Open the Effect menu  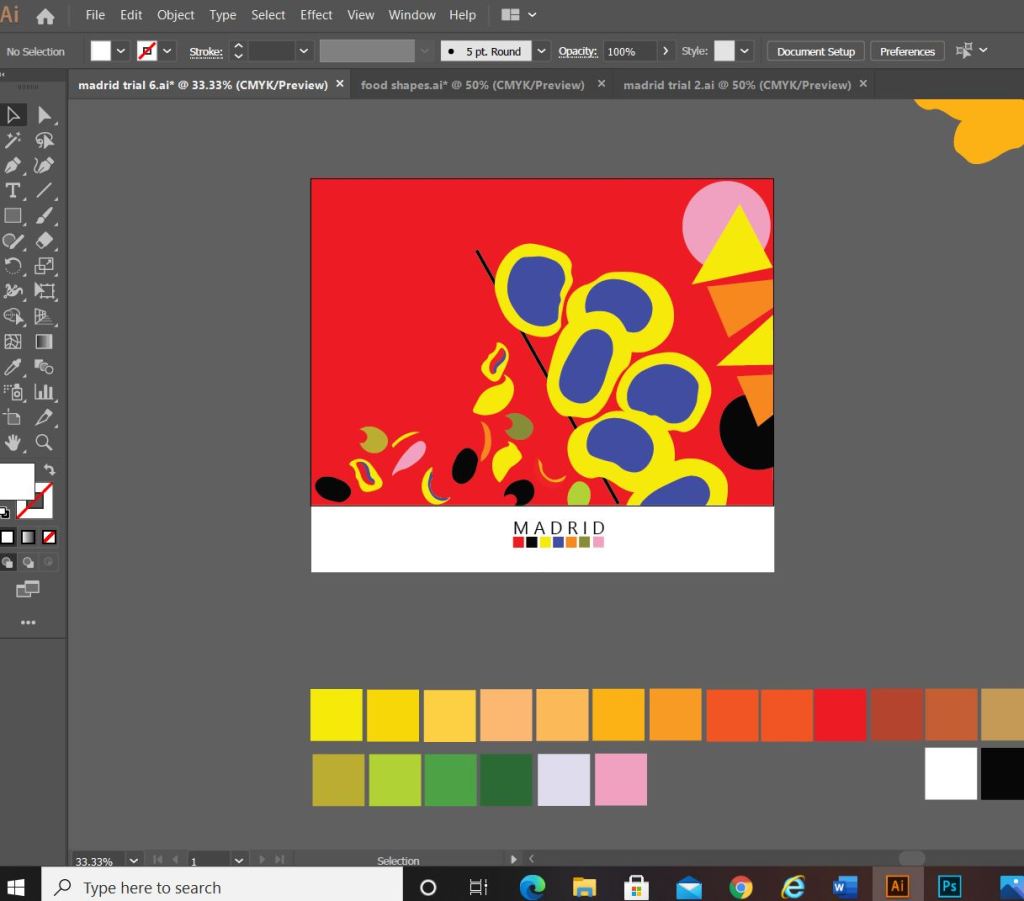[316, 15]
